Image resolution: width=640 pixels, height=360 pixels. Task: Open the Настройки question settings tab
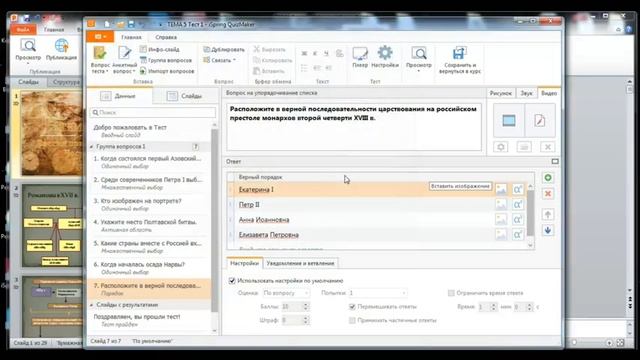(x=244, y=263)
